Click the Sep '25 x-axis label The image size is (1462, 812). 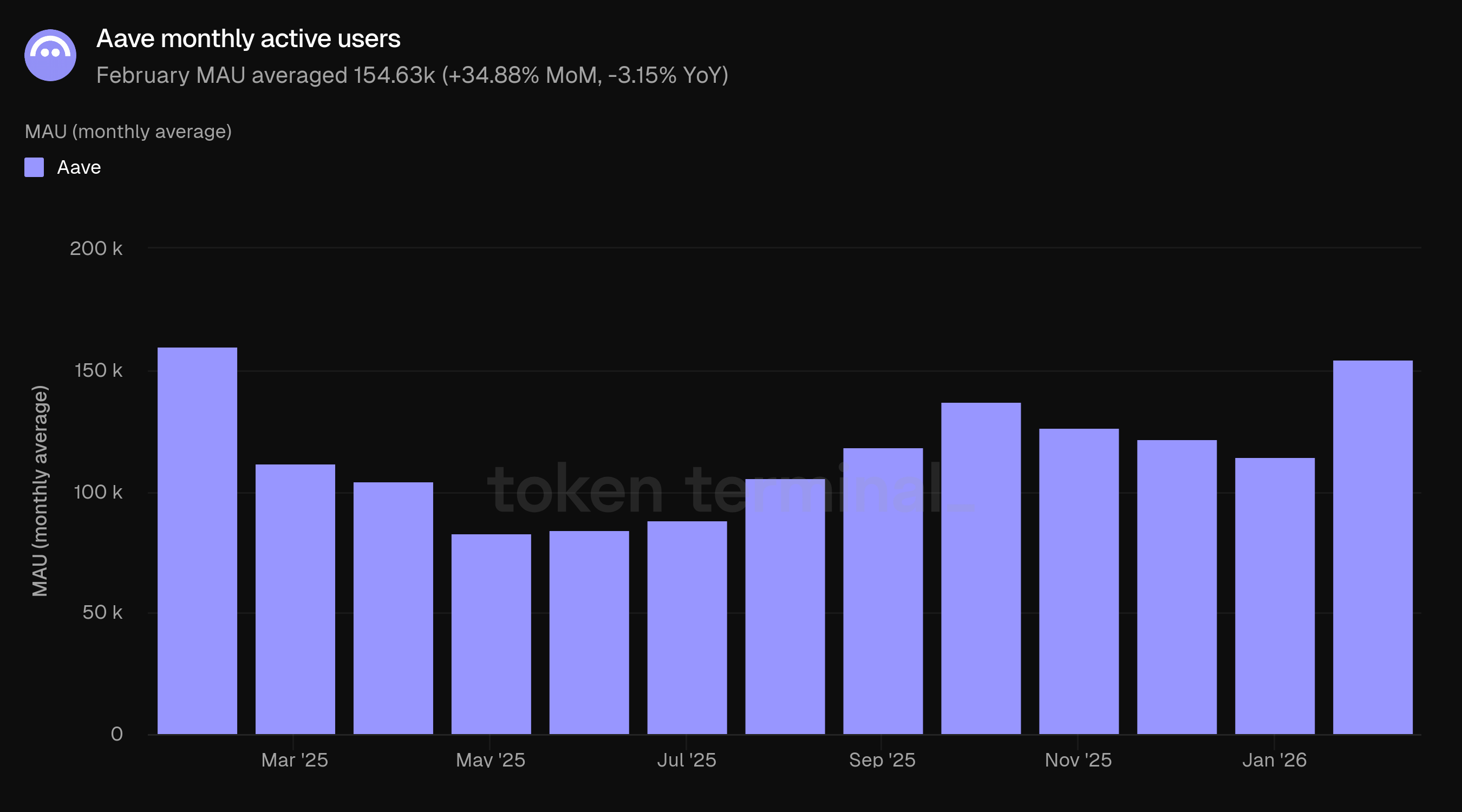882,760
